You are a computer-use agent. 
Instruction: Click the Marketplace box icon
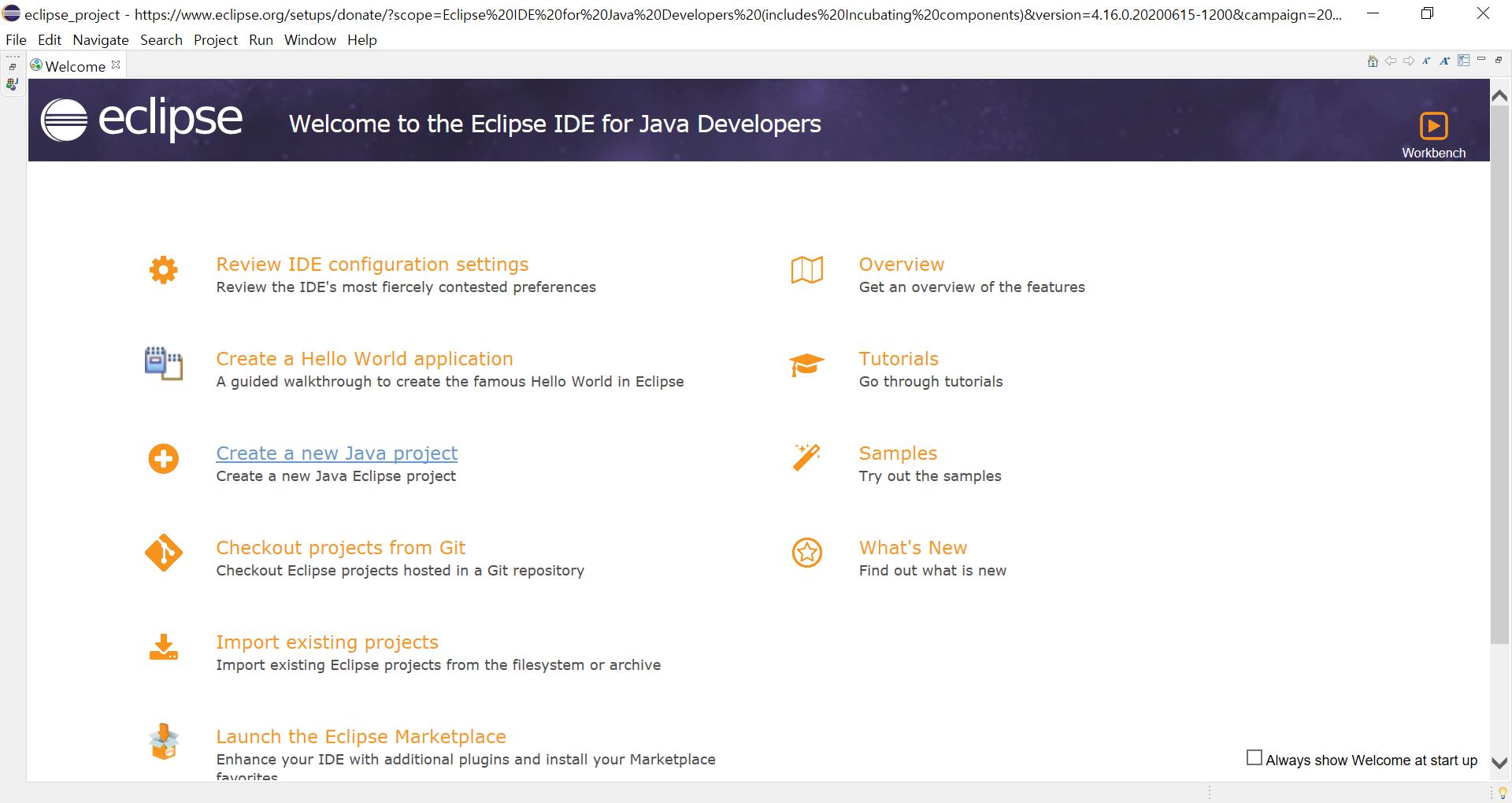tap(163, 742)
